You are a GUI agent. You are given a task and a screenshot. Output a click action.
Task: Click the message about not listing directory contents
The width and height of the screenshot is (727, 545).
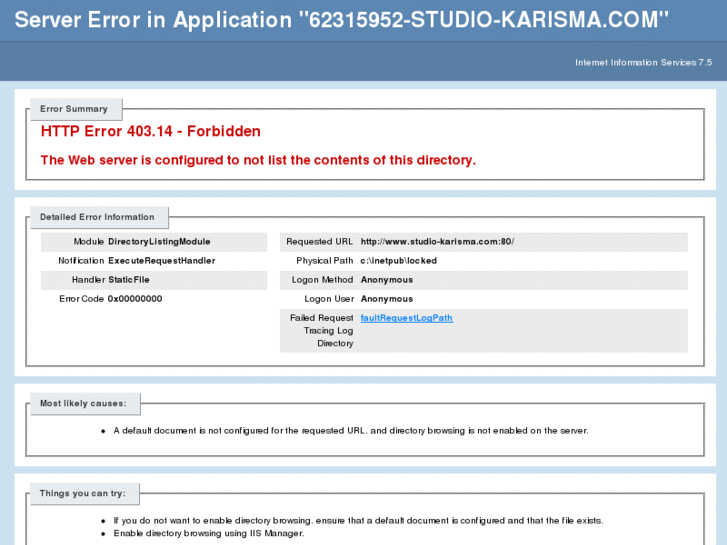pos(258,160)
